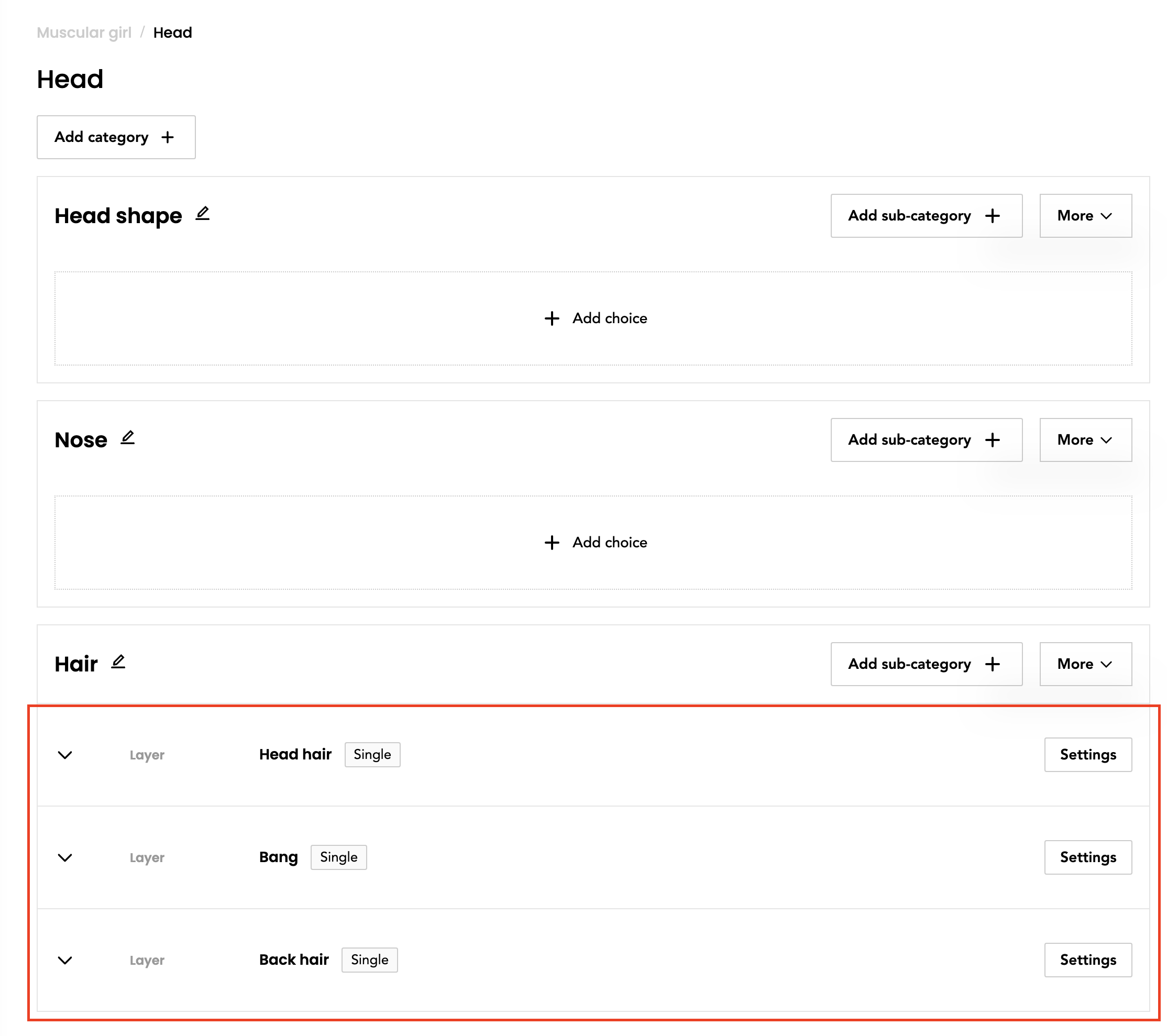Screen dimensions: 1167x1036
Task: Click the pencil edit icon beside Head shape
Action: (x=203, y=214)
